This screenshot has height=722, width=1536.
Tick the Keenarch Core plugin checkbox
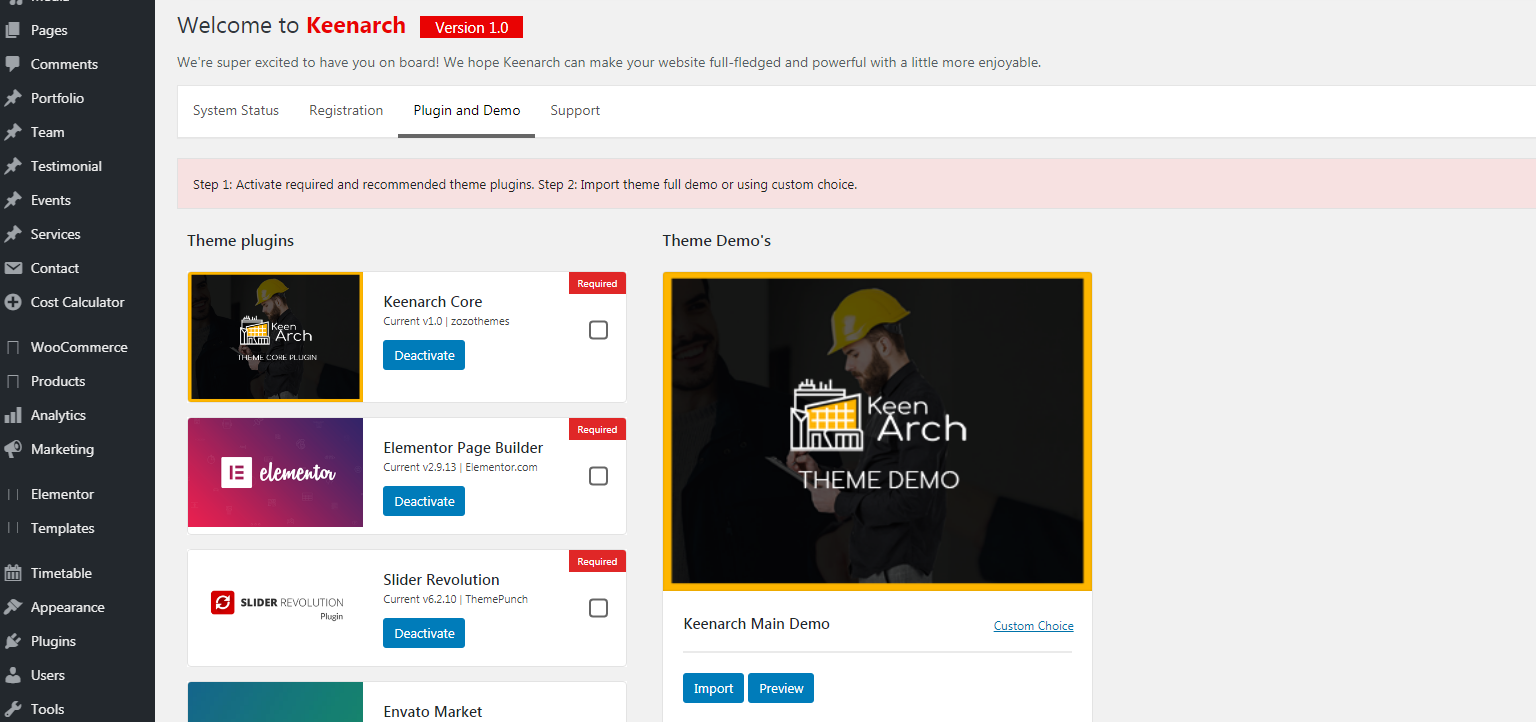[598, 330]
